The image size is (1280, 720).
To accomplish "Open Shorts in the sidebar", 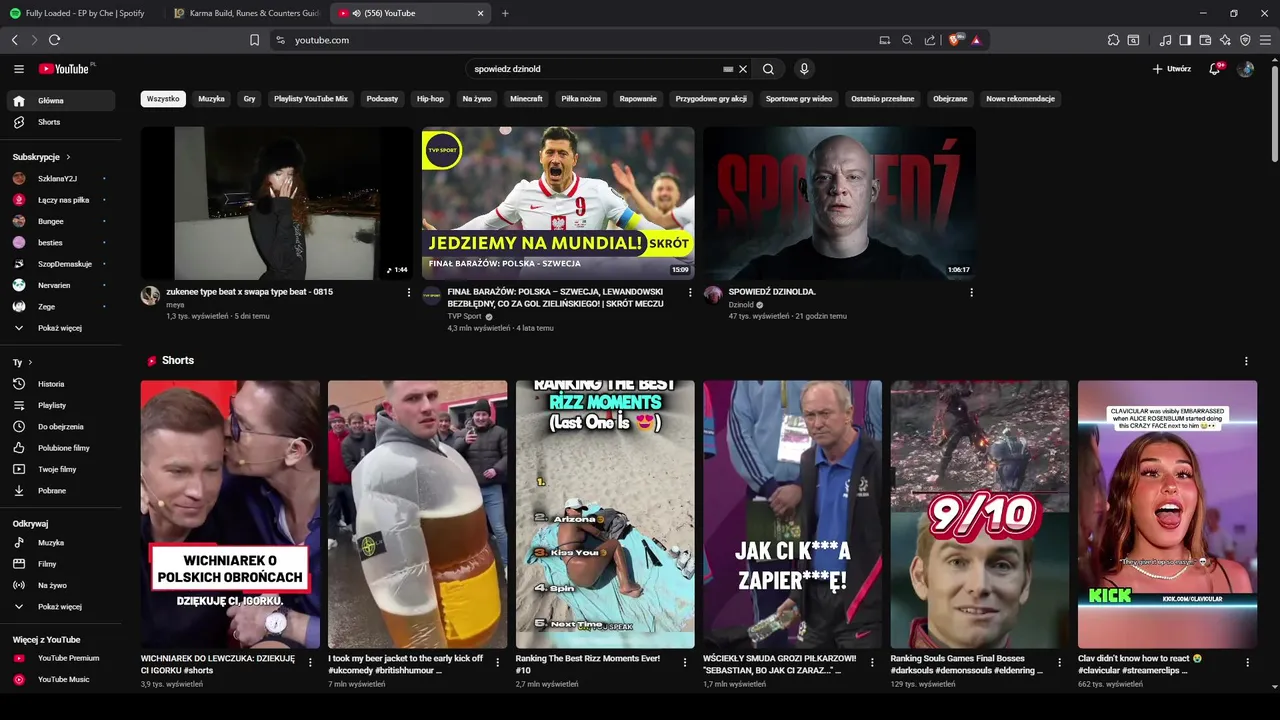I will coord(61,122).
